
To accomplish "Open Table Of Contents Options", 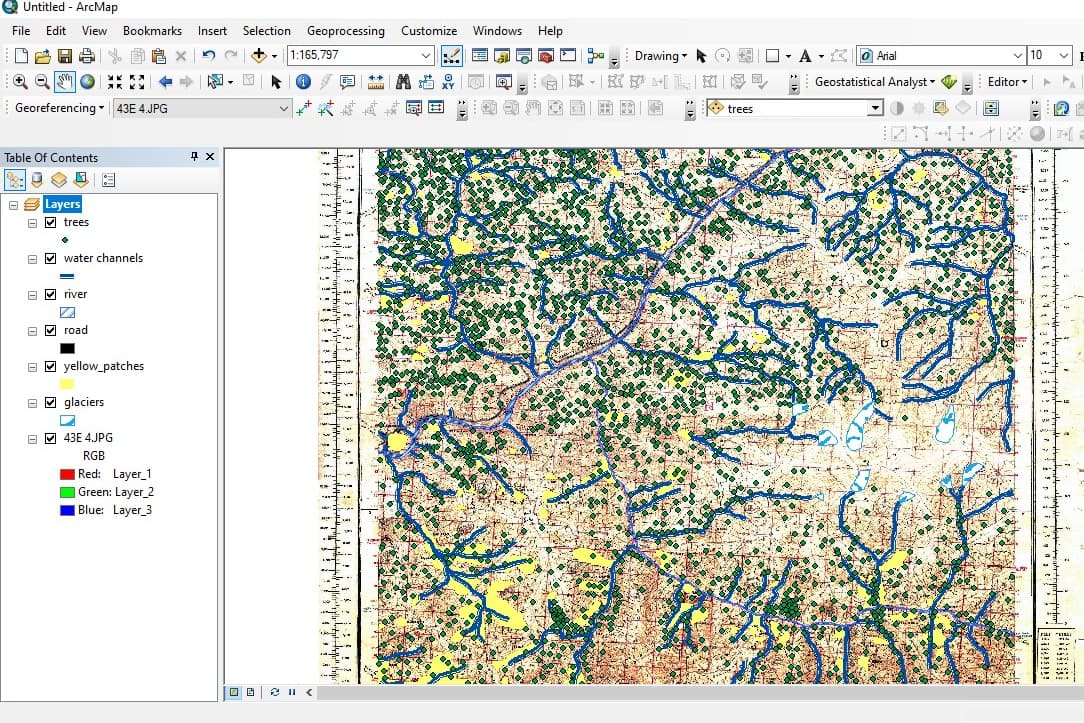I will click(108, 180).
